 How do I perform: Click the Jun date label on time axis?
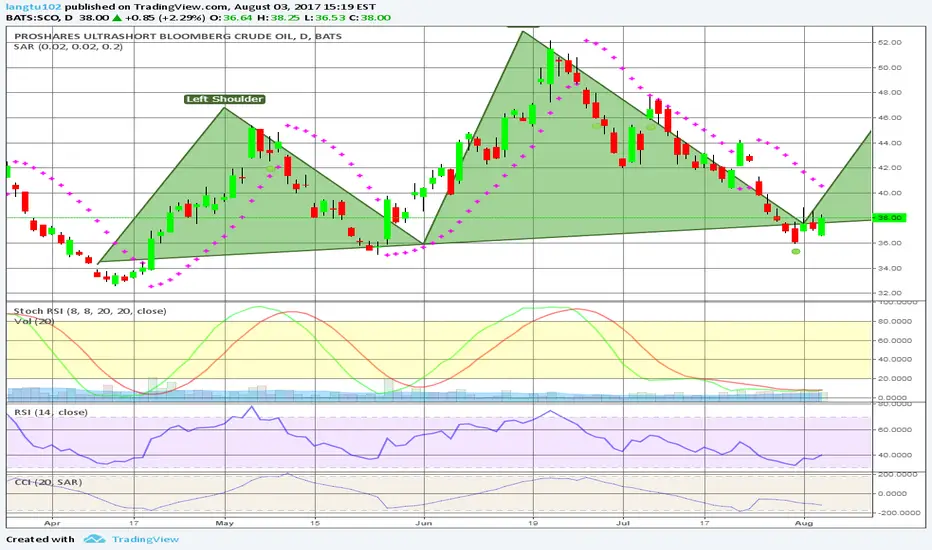(x=423, y=523)
